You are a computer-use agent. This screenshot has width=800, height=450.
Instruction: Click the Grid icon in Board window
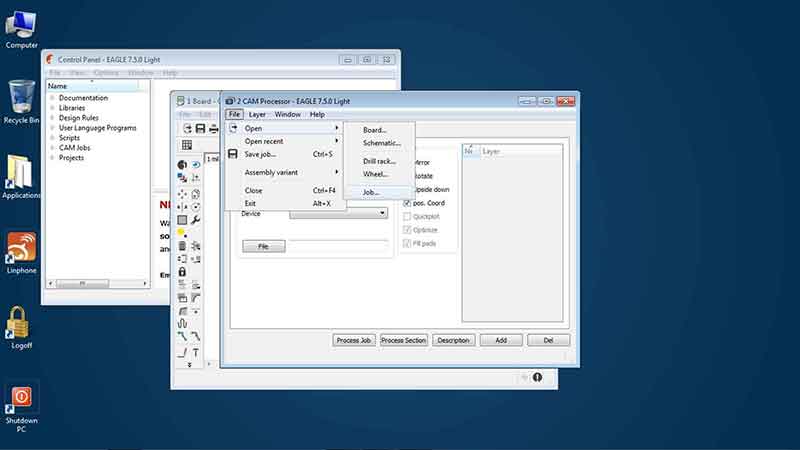[x=187, y=145]
